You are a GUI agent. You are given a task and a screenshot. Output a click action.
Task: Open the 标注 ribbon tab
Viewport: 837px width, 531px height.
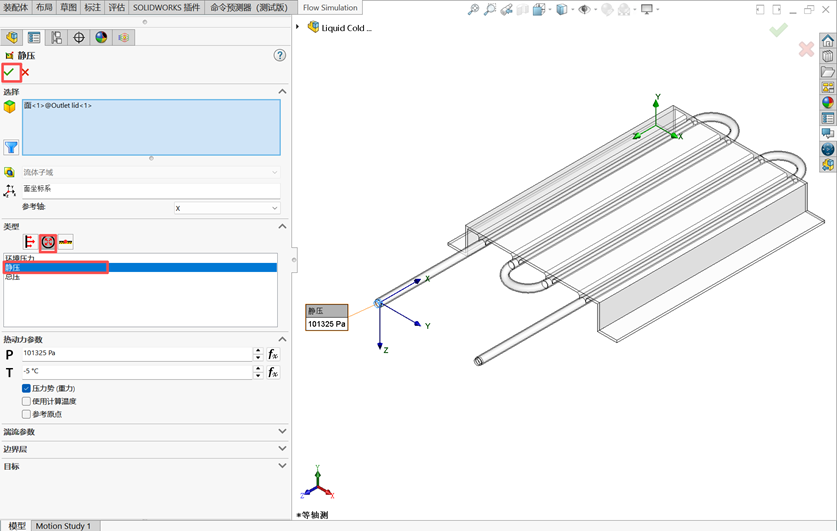point(92,7)
